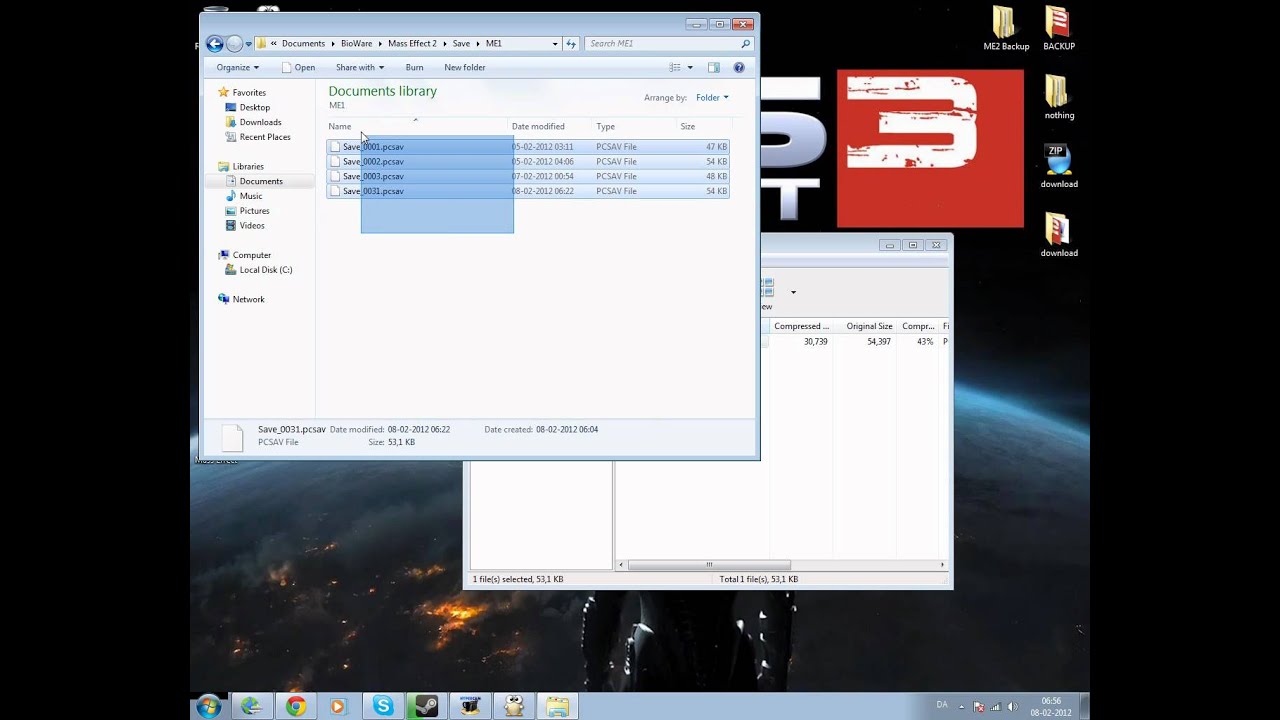The width and height of the screenshot is (1280, 720).
Task: Open the Arrange by Folder dropdown
Action: (712, 98)
